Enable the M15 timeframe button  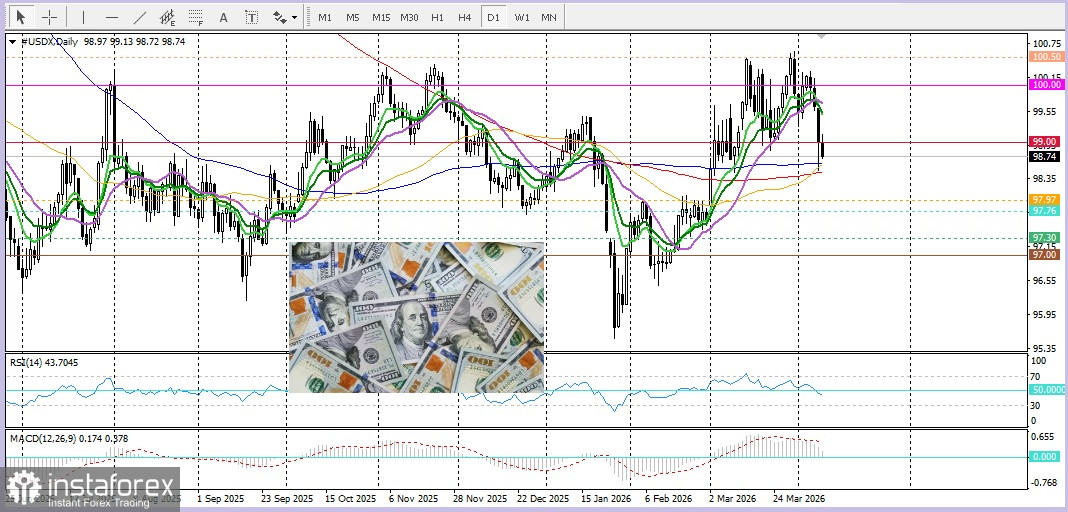coord(380,17)
